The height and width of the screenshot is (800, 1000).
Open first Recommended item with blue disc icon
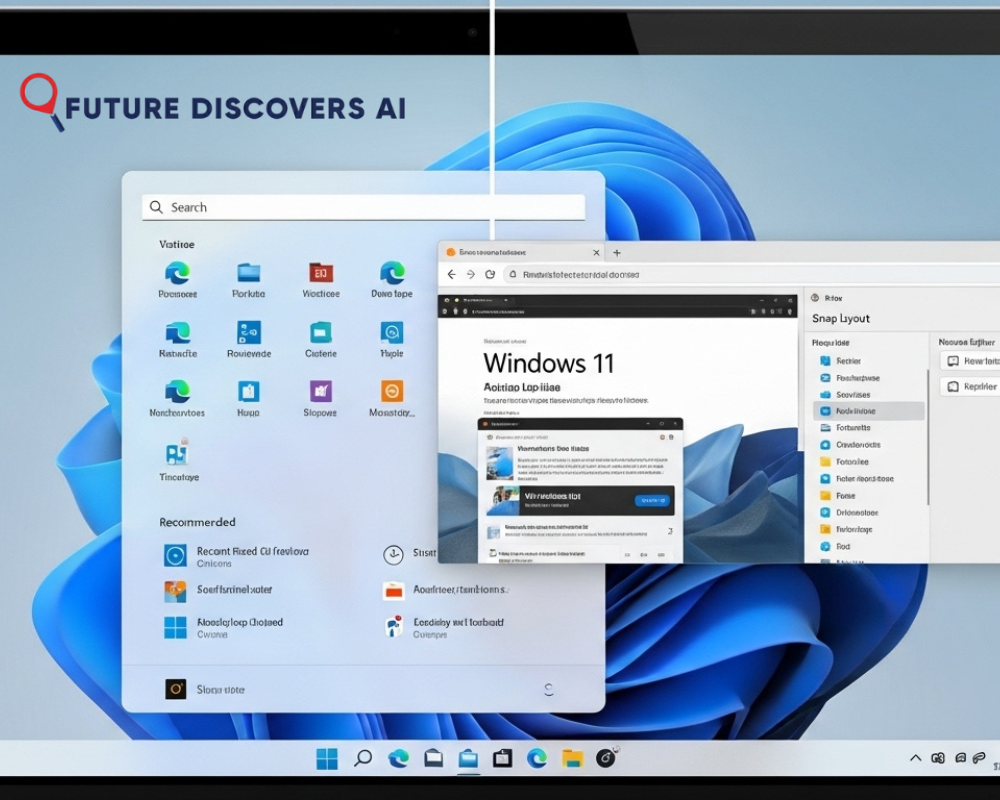click(176, 556)
